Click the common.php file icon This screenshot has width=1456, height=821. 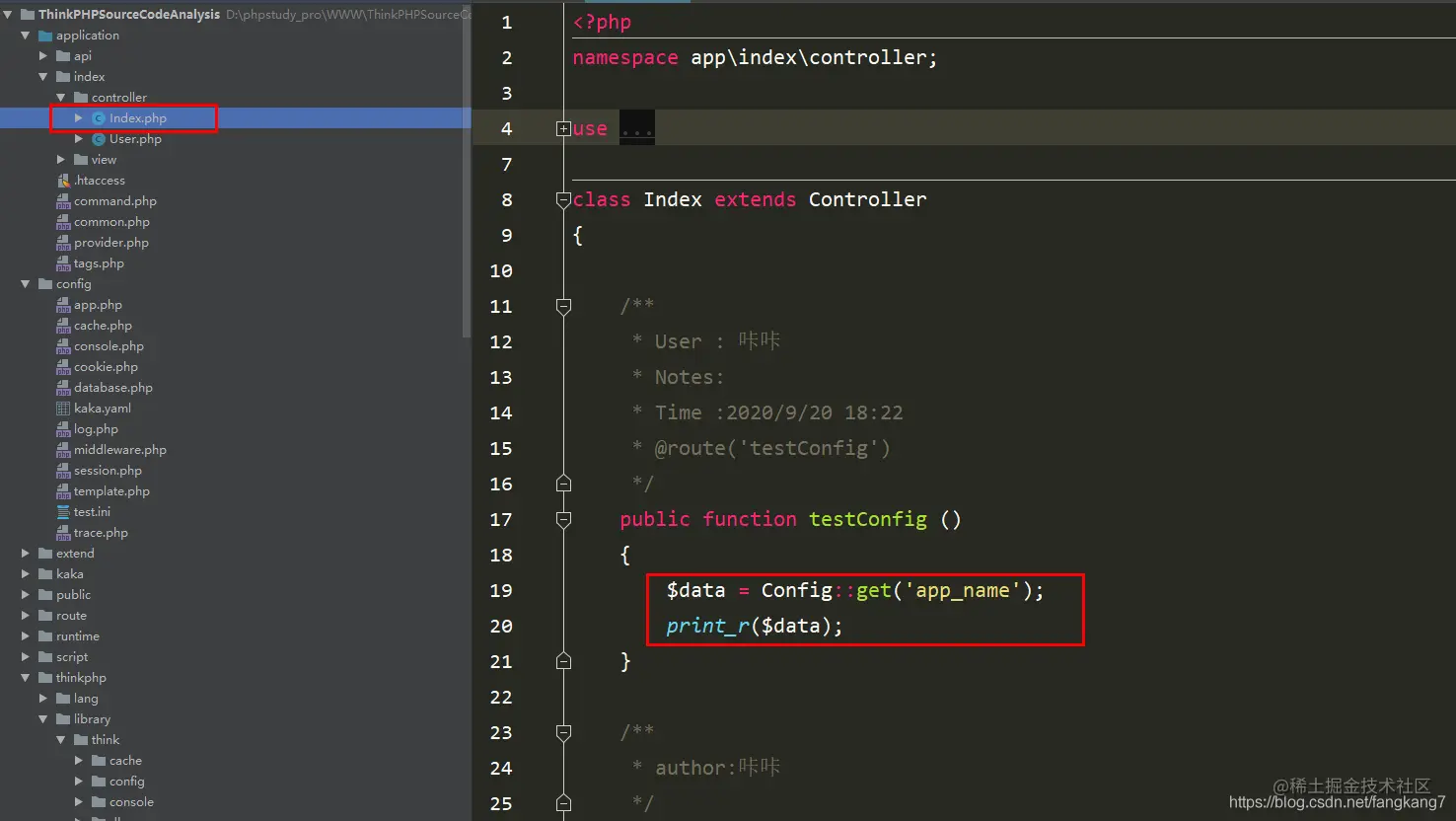[x=63, y=221]
